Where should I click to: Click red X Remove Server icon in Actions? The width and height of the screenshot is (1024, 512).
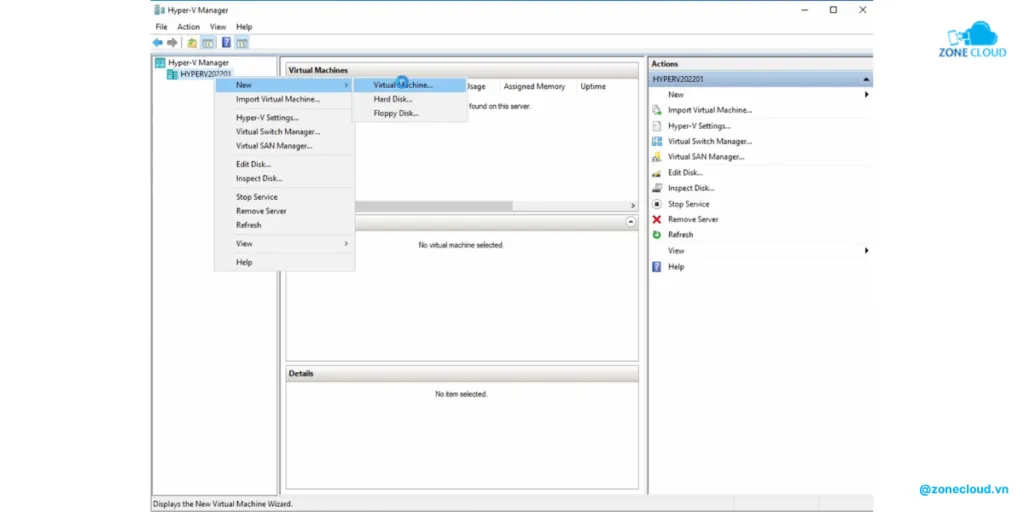657,219
